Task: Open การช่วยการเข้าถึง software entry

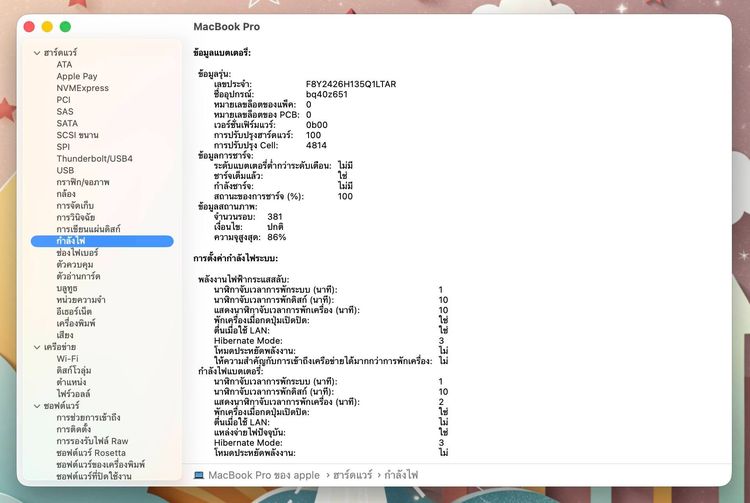Action: (x=88, y=417)
